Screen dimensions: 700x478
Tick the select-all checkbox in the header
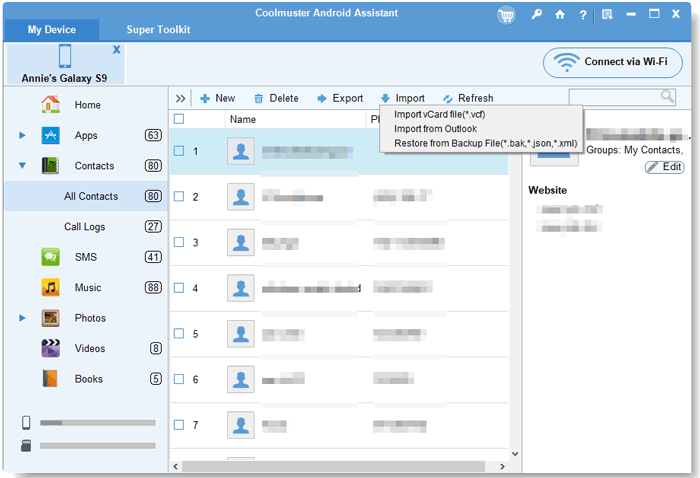[179, 119]
